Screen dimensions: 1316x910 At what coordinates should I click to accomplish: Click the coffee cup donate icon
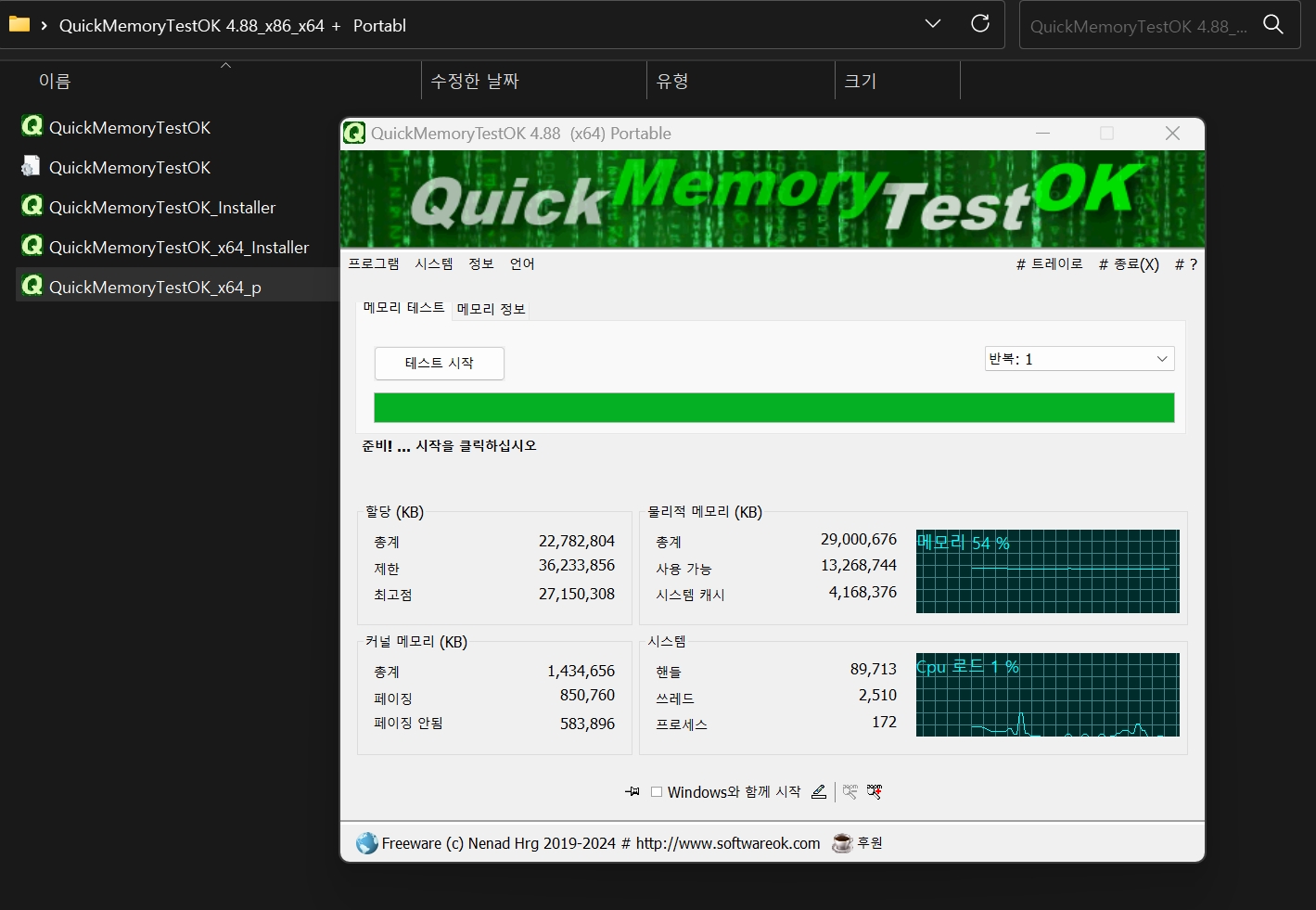[x=842, y=843]
